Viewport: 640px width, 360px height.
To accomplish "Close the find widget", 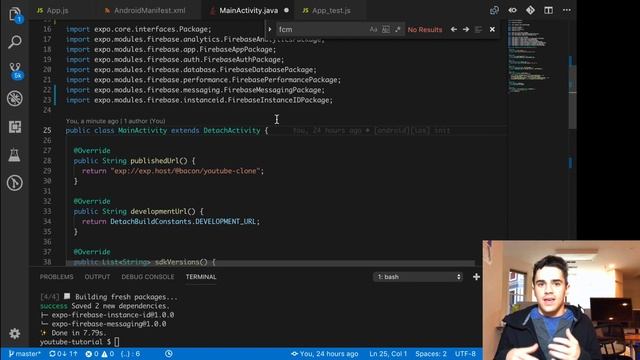I will pyautogui.click(x=492, y=29).
